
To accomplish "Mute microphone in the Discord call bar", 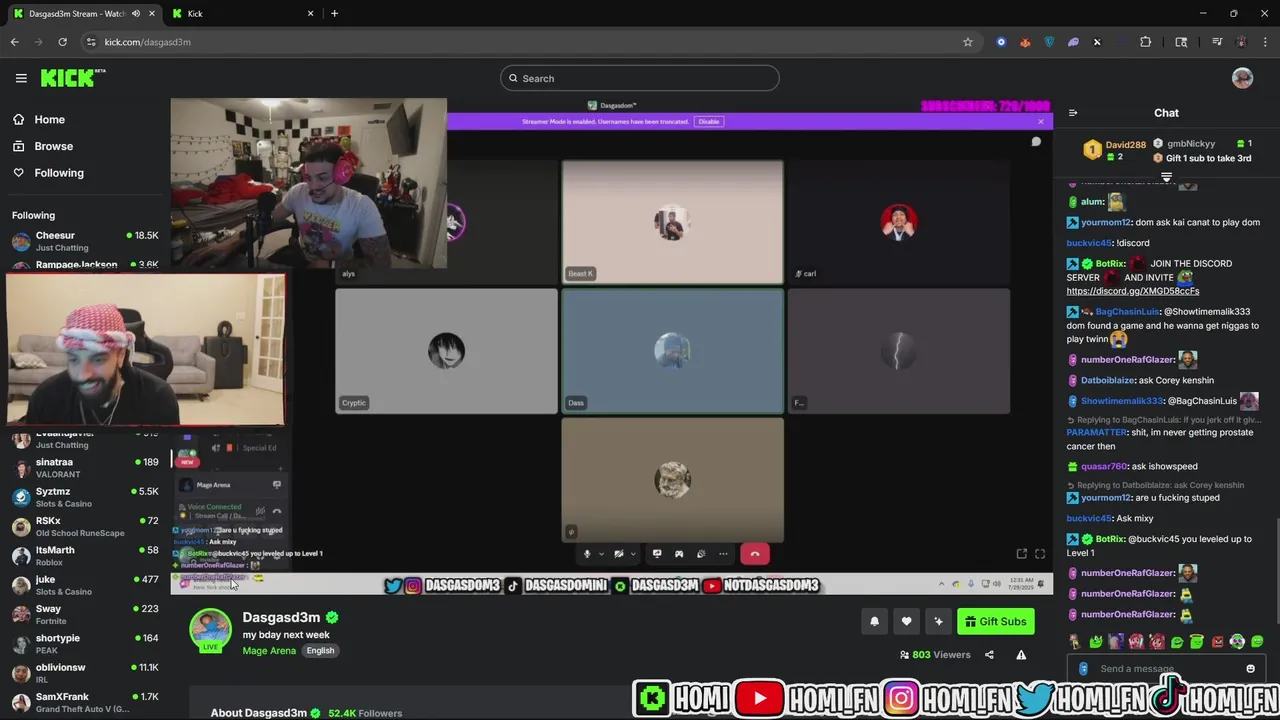I will point(587,554).
